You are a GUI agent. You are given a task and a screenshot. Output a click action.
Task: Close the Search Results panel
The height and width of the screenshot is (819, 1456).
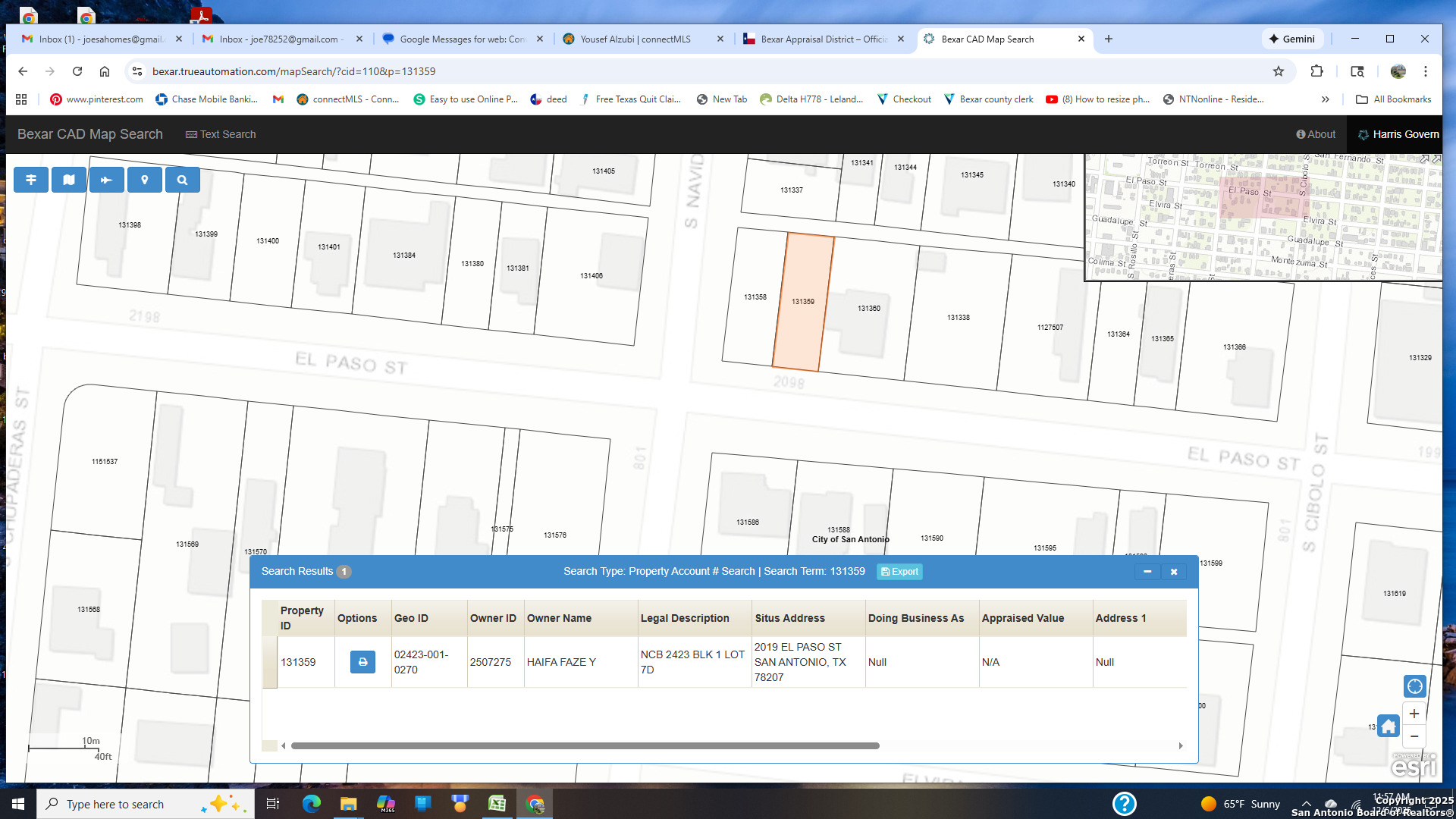pyautogui.click(x=1174, y=572)
